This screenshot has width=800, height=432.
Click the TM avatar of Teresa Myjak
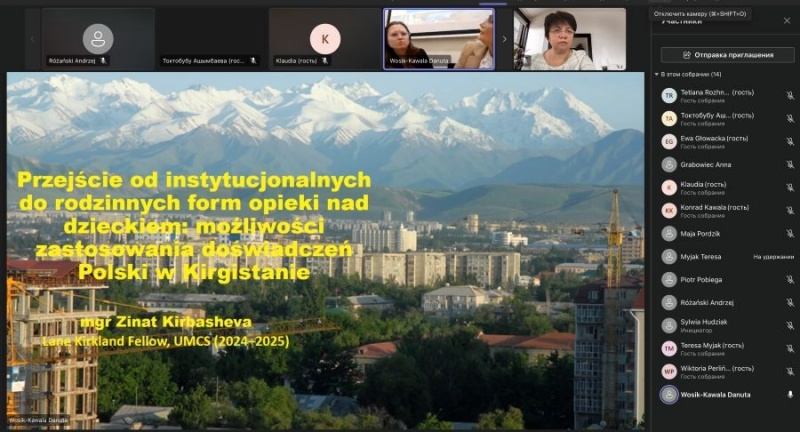tap(669, 348)
